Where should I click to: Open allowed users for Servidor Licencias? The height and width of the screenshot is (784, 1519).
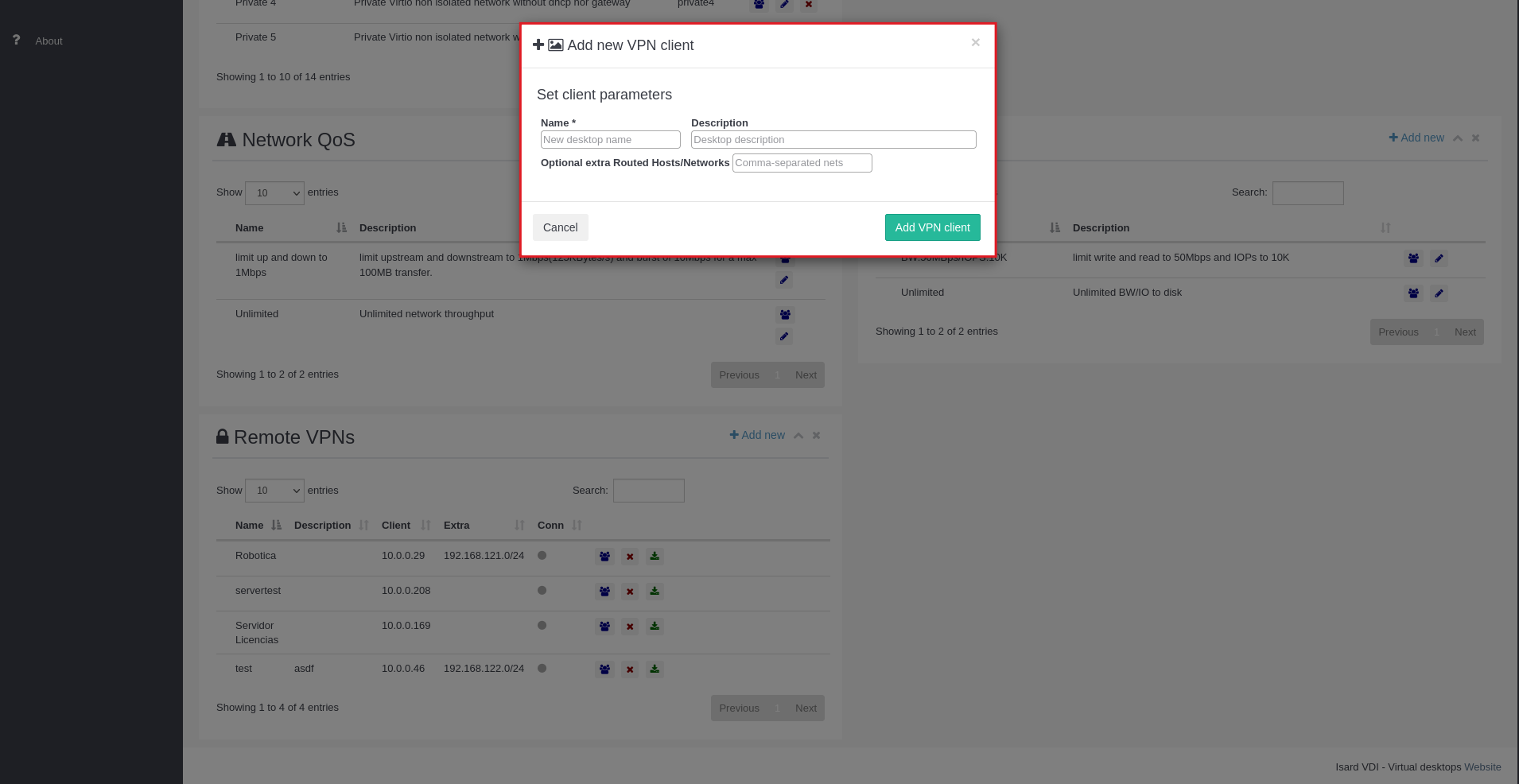tap(604, 627)
